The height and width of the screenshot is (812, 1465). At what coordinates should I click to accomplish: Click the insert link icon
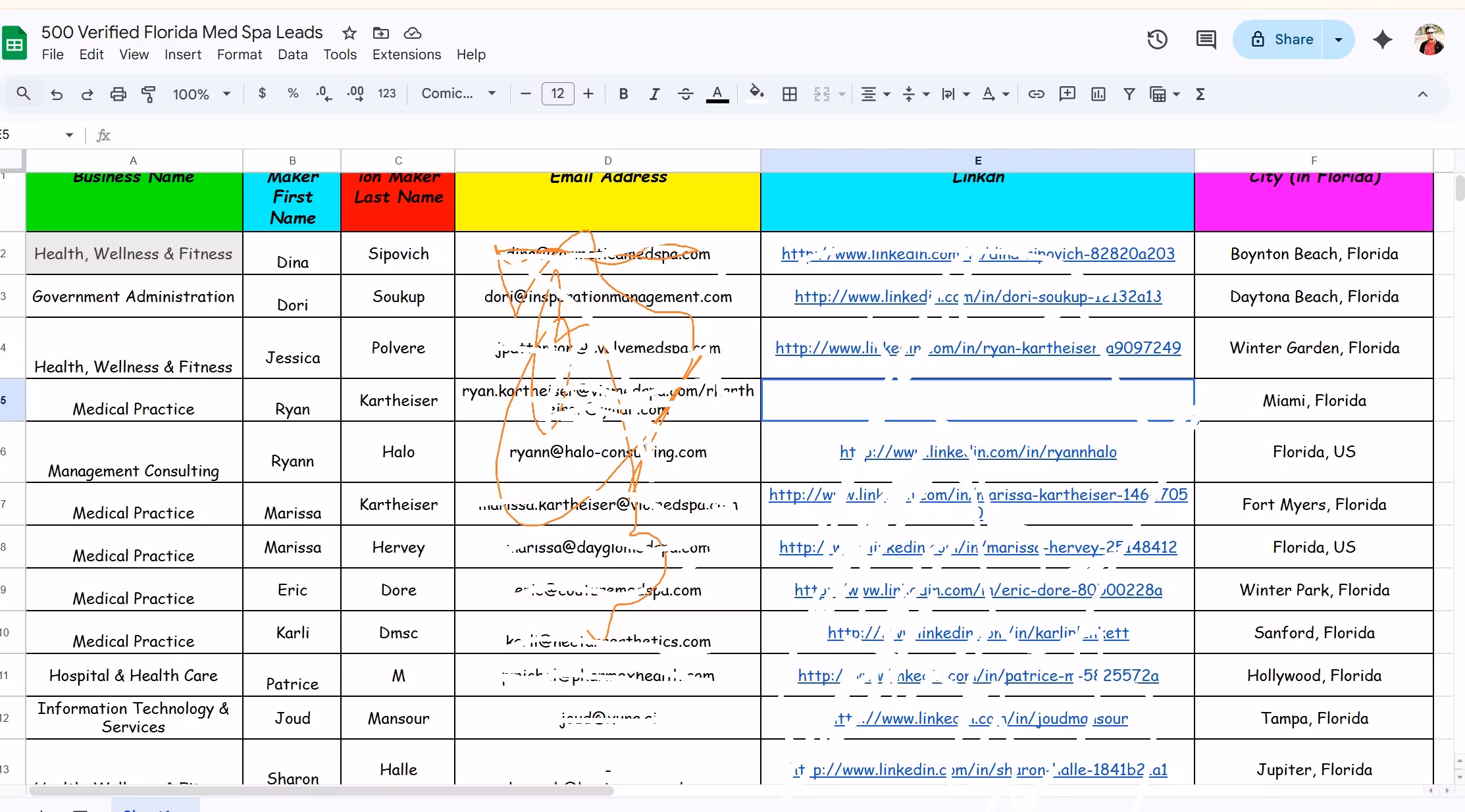(x=1036, y=94)
